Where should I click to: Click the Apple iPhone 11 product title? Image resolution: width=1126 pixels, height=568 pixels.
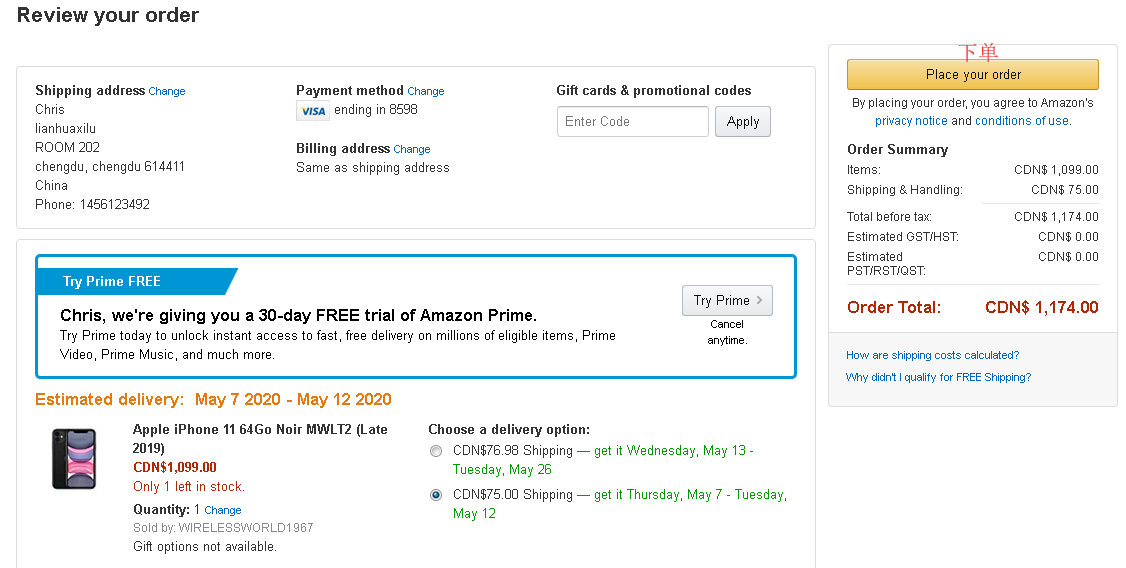click(260, 439)
